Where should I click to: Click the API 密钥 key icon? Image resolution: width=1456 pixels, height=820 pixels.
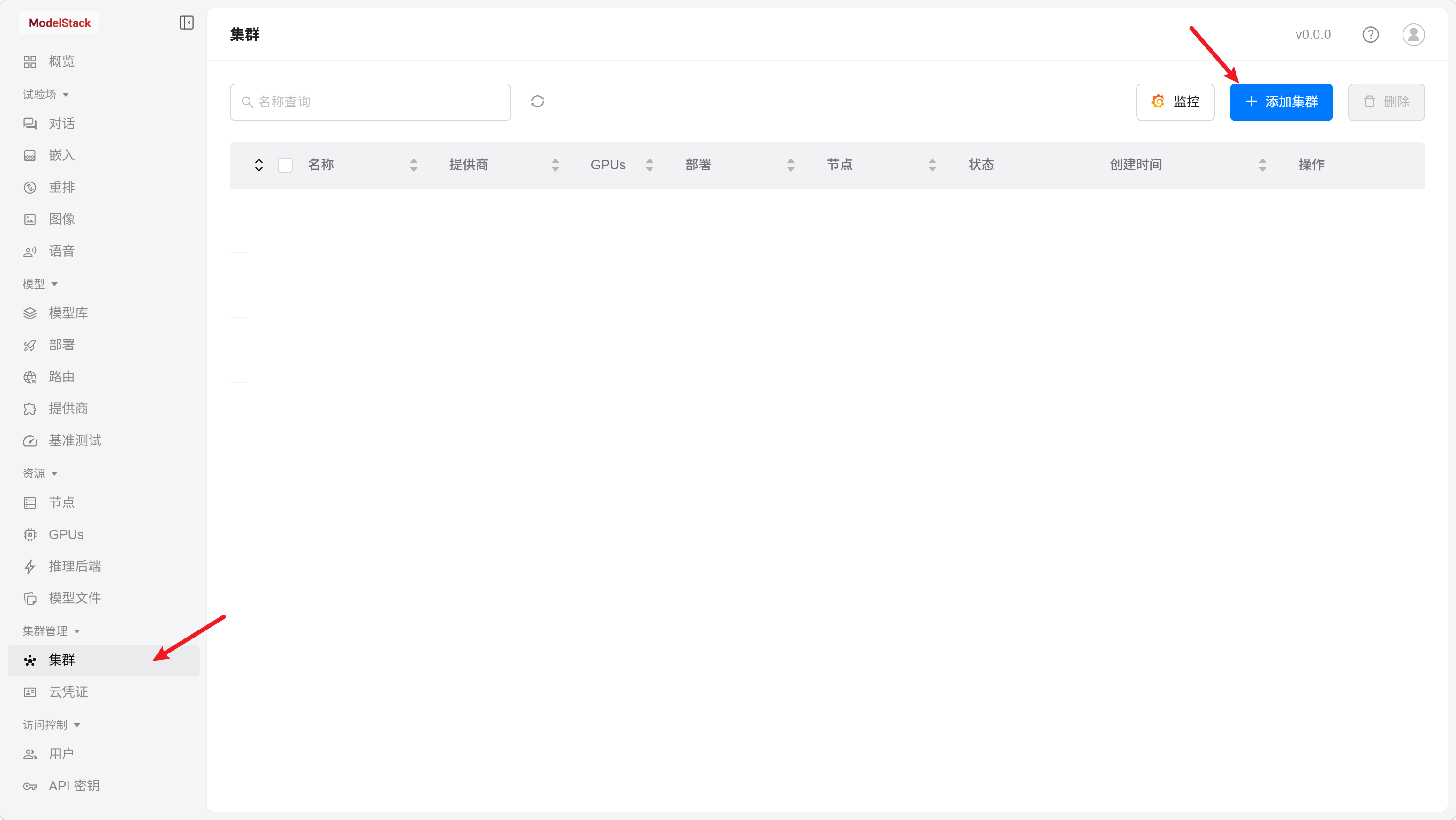pos(30,786)
